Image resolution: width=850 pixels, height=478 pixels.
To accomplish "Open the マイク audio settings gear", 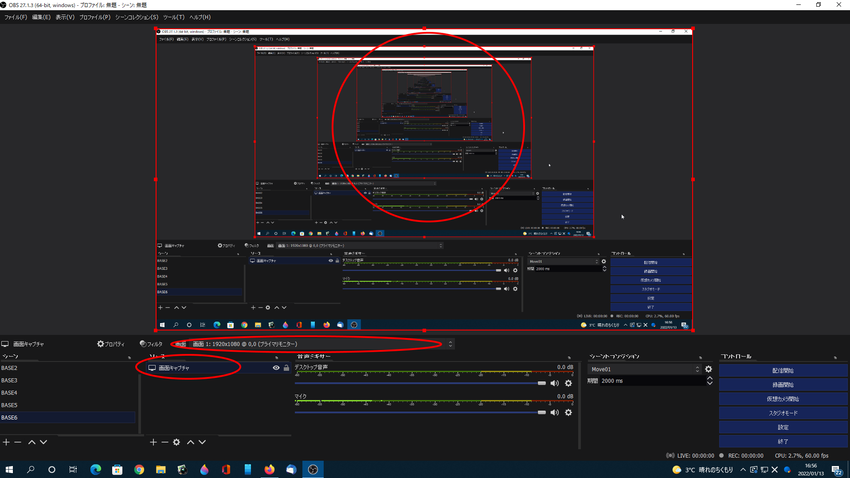I will (x=568, y=412).
